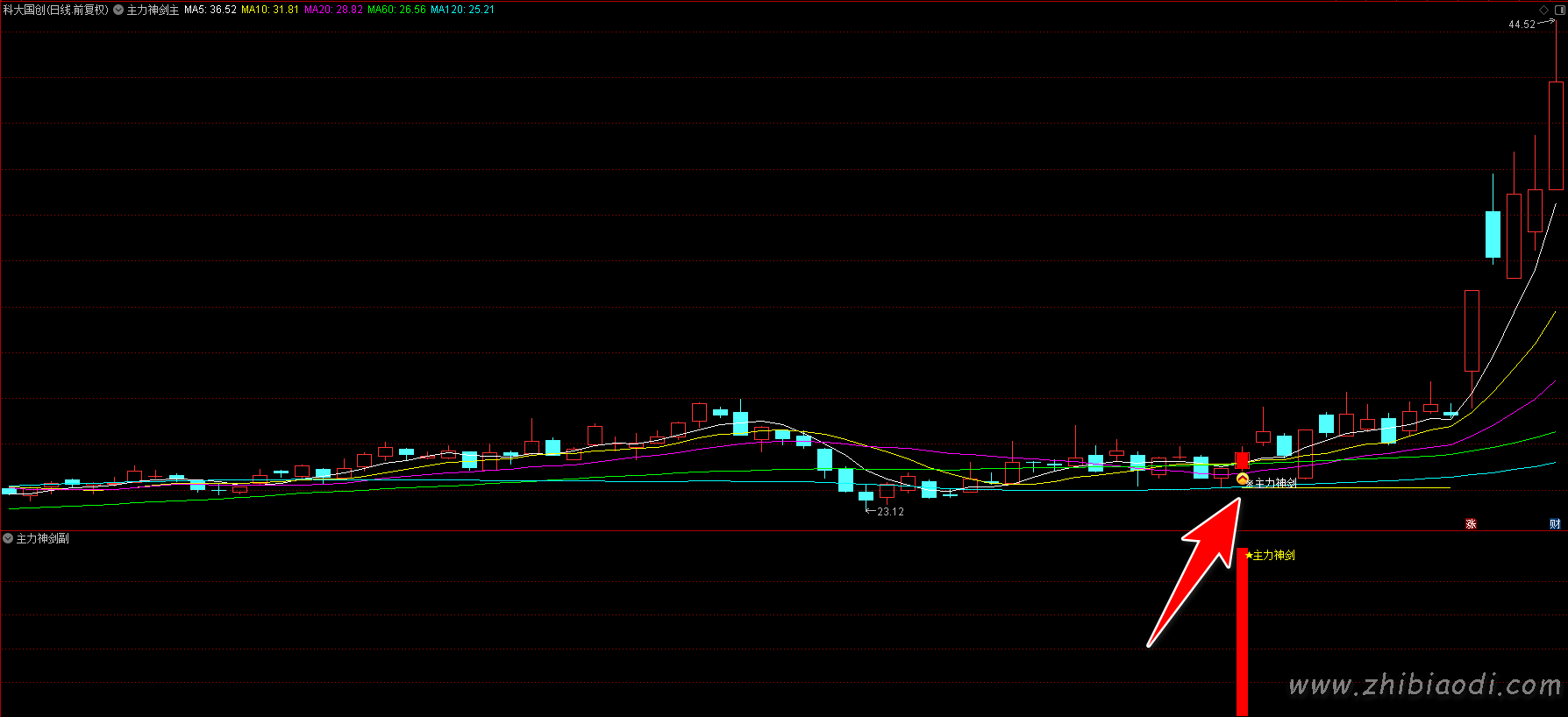The height and width of the screenshot is (717, 1568).
Task: Open the 主力神剑主 indicator dropdown
Action: click(118, 10)
